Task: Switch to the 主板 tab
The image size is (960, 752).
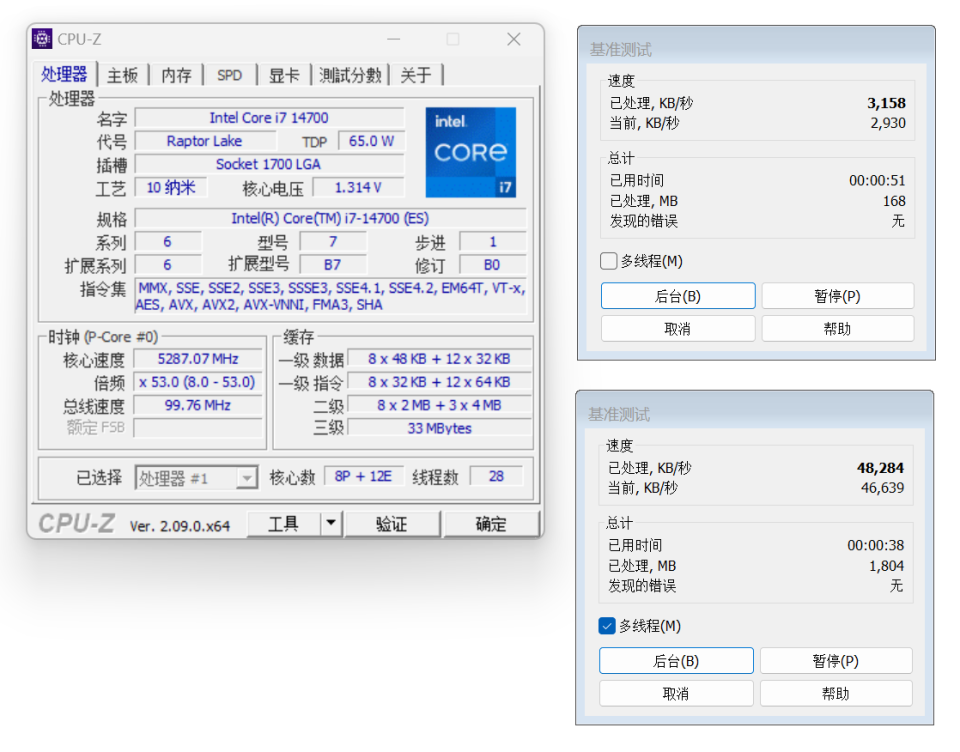Action: tap(122, 75)
